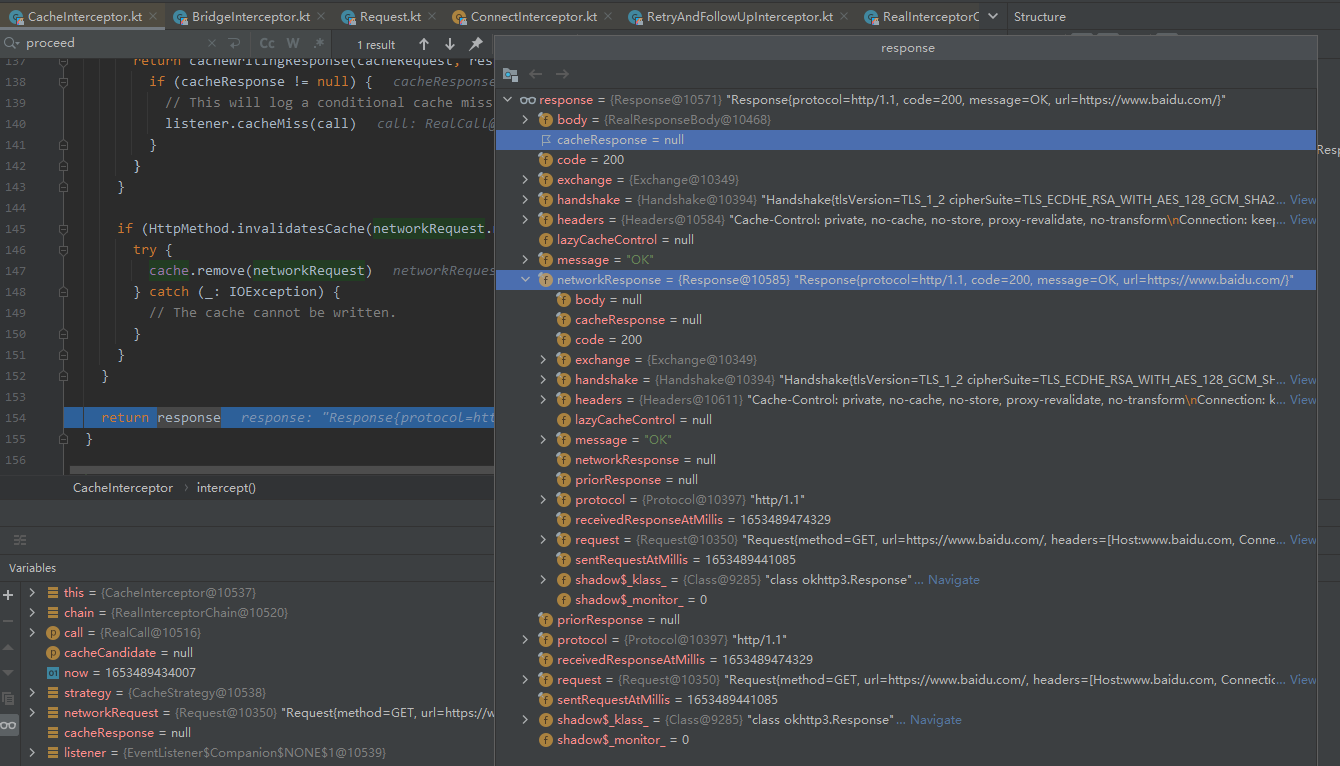
Task: Click the 'now' variable primitive icon
Action: tap(53, 673)
